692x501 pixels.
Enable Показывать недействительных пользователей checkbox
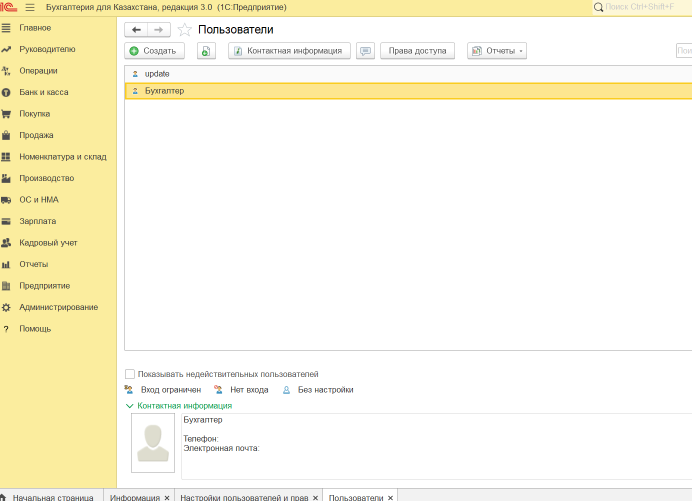[x=130, y=374]
